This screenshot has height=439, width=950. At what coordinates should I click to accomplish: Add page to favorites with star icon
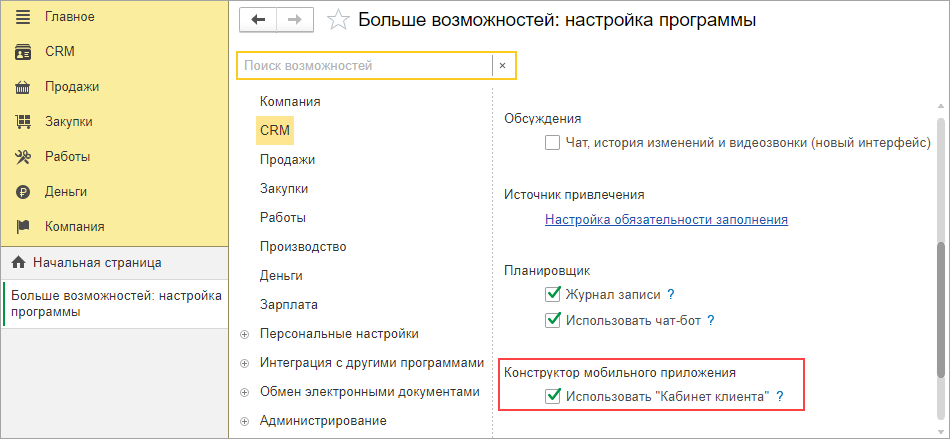click(x=339, y=19)
